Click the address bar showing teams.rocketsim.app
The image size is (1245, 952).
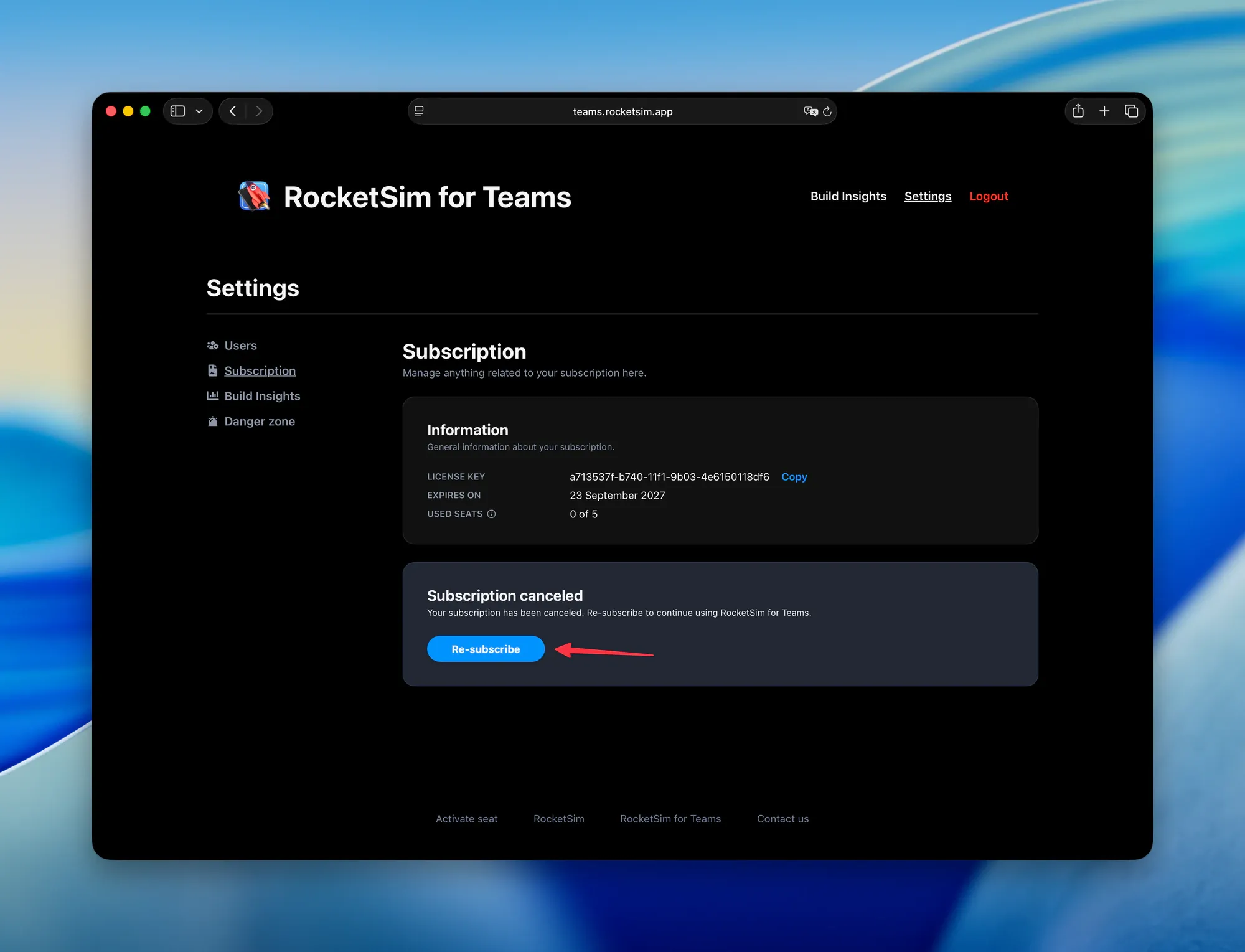[x=622, y=111]
